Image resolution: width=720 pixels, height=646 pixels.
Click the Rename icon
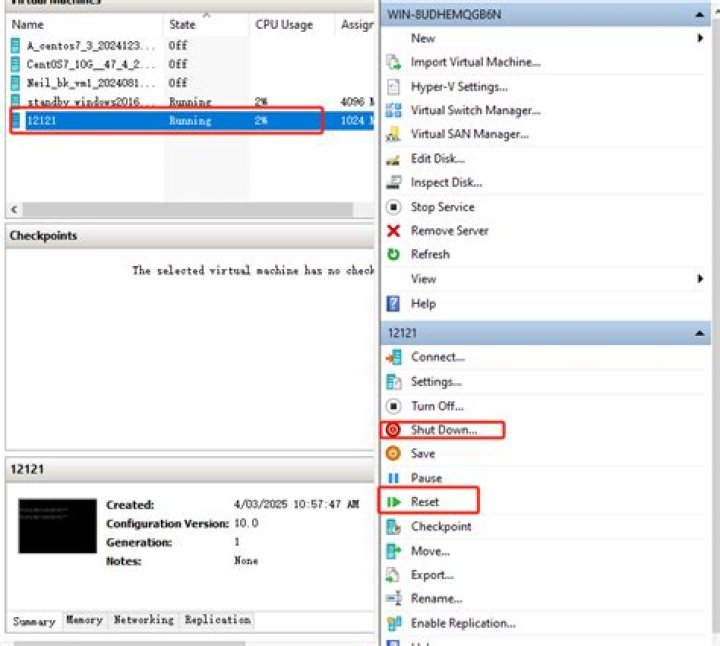coord(394,598)
